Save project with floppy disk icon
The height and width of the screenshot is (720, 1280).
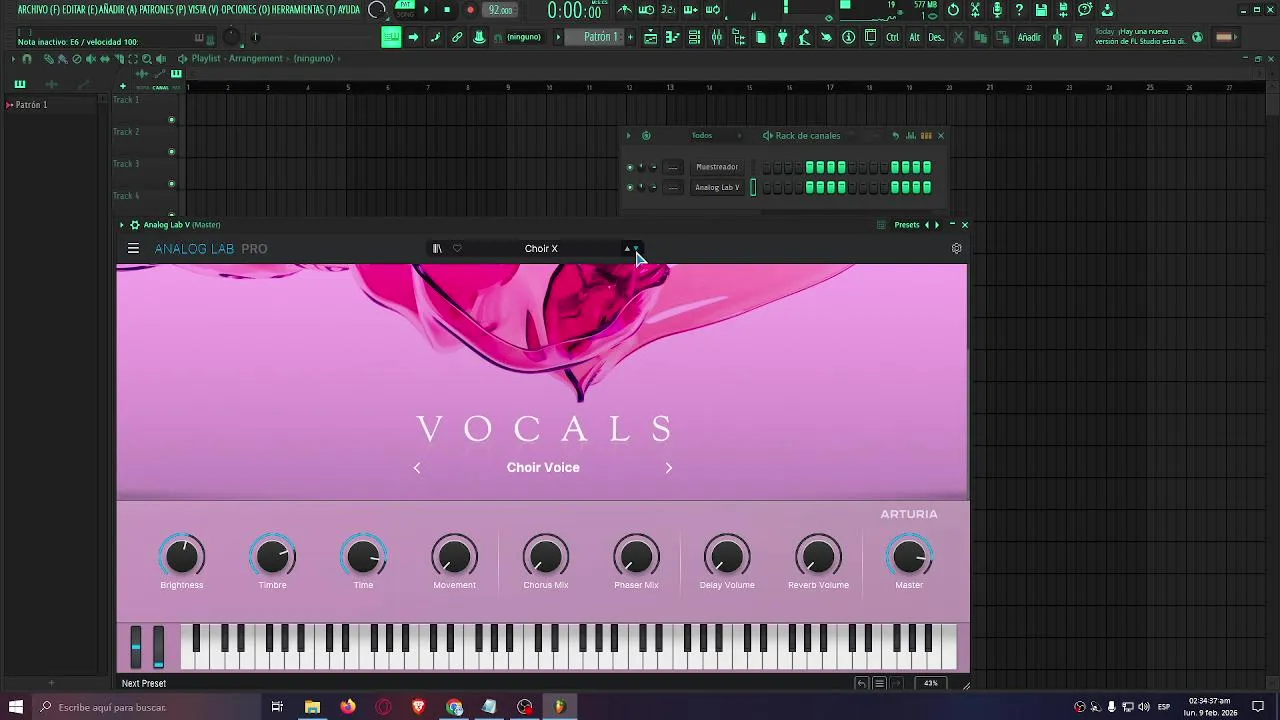pos(1041,10)
